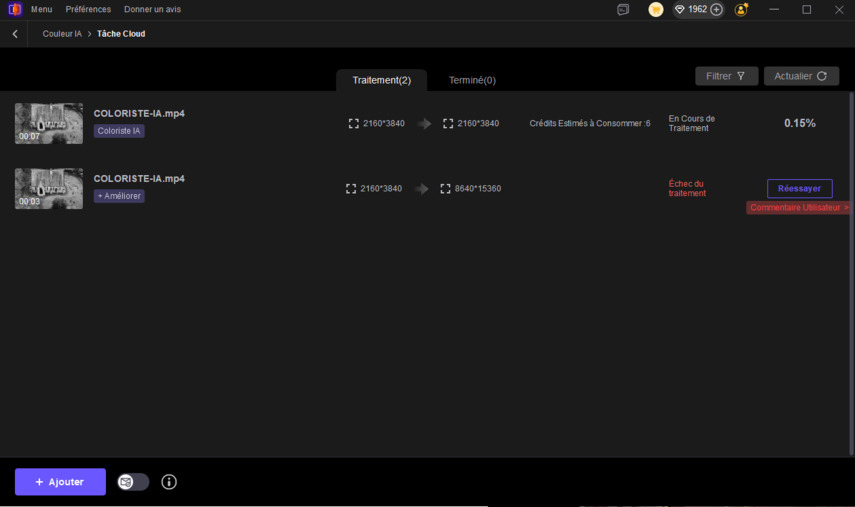
Task: Switch to the Terminé(0) tab
Action: pos(472,80)
